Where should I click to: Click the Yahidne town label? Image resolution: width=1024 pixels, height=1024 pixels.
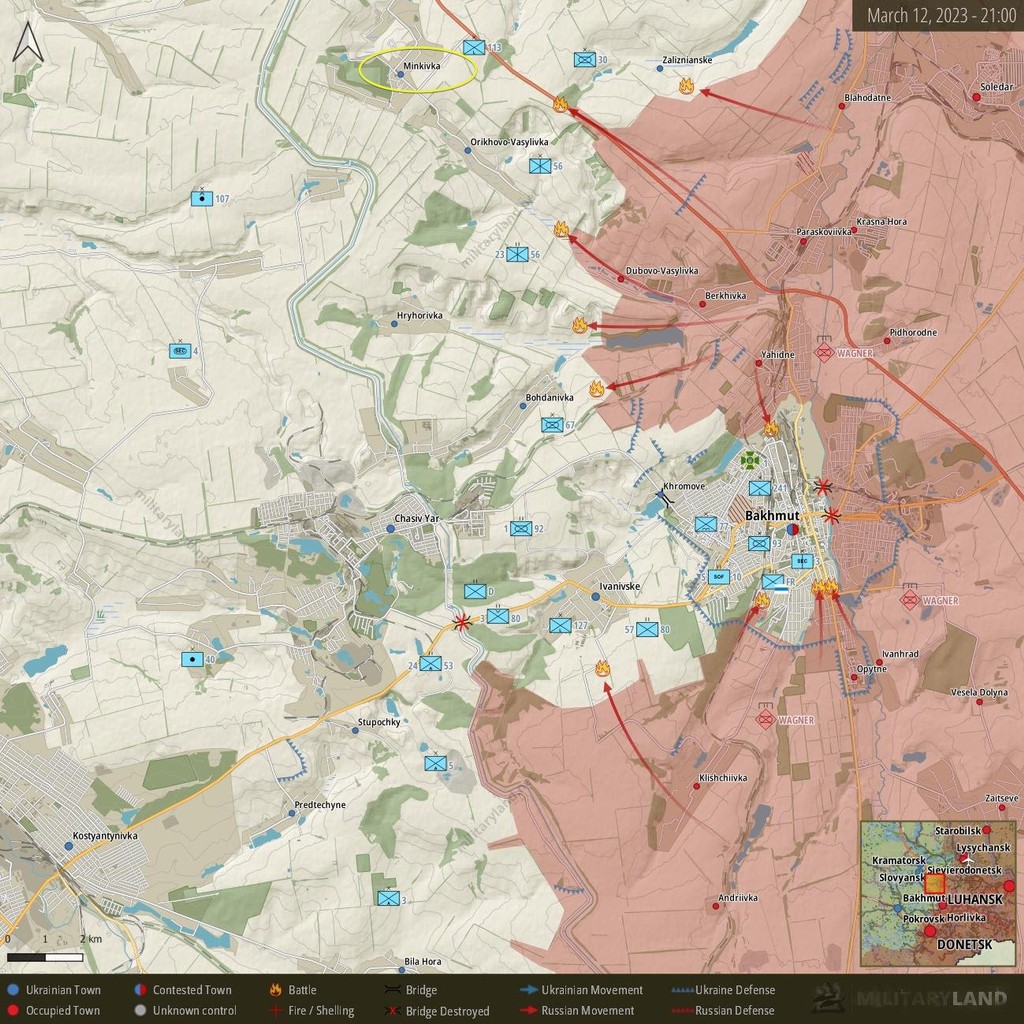point(778,355)
